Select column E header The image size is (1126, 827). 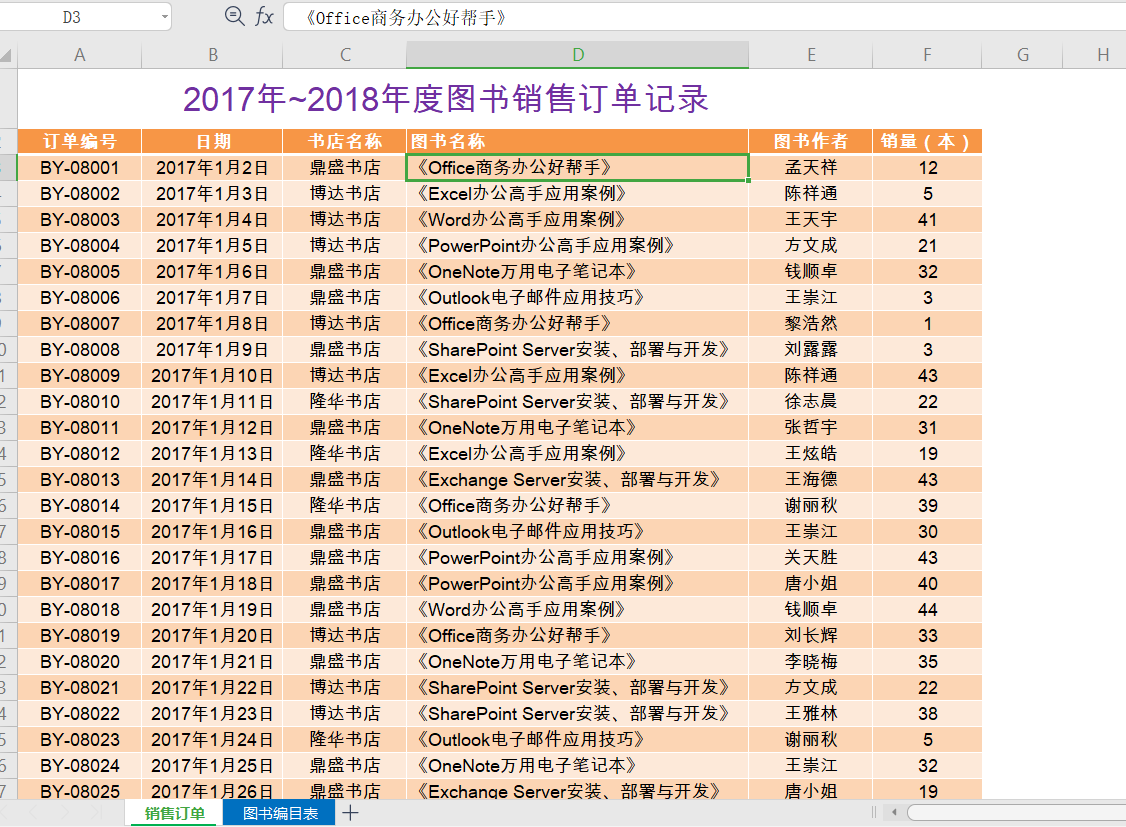(x=811, y=55)
